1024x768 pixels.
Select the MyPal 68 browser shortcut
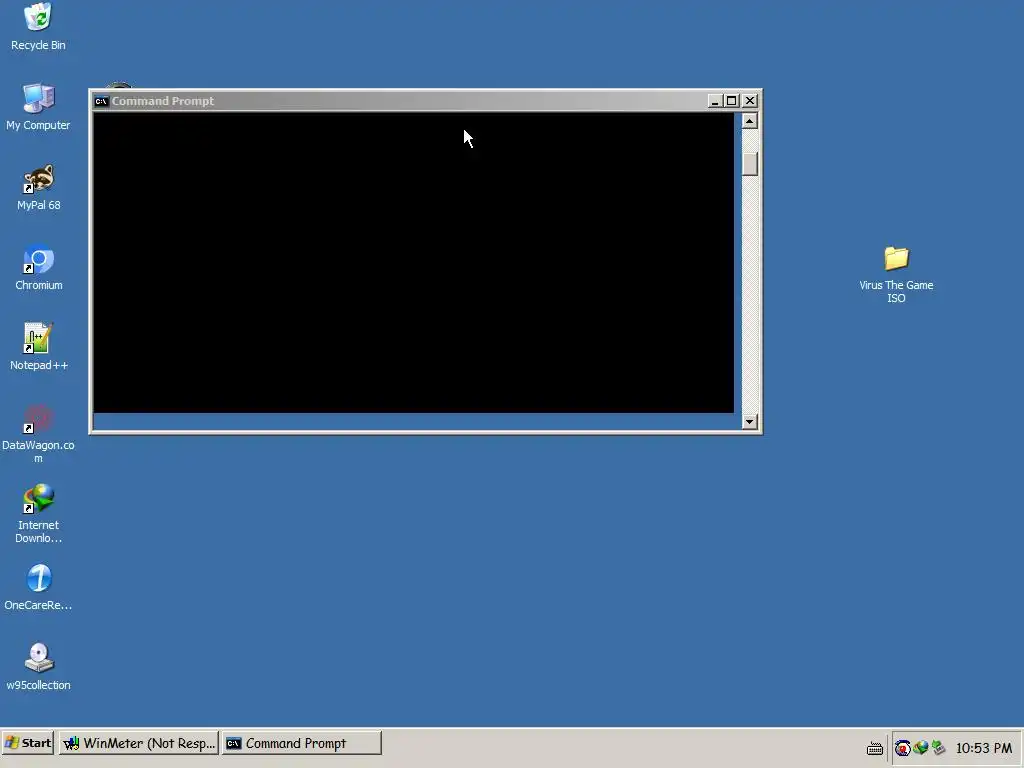[38, 187]
